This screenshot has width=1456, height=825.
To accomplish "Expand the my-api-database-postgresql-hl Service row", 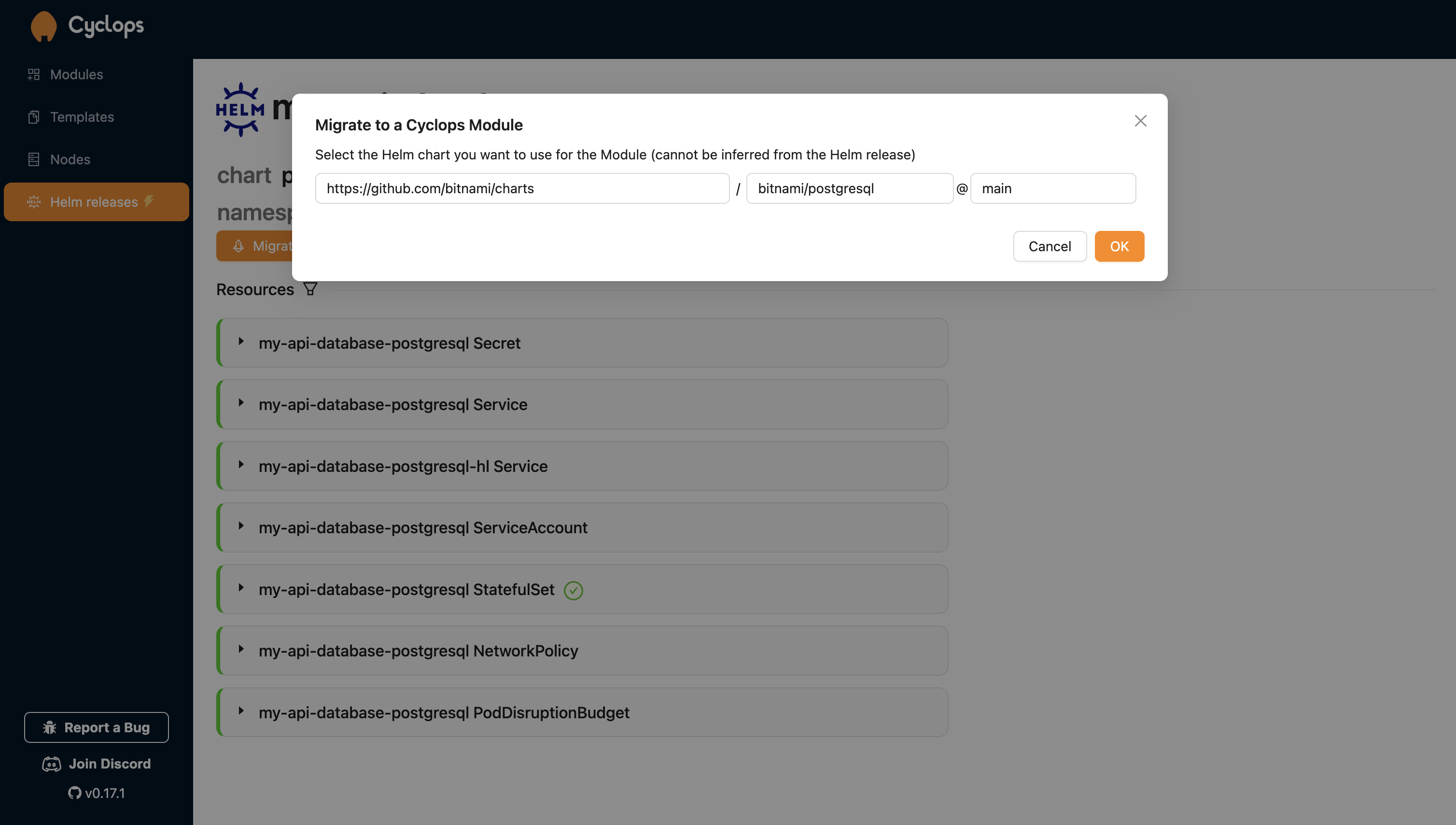I will (x=582, y=466).
